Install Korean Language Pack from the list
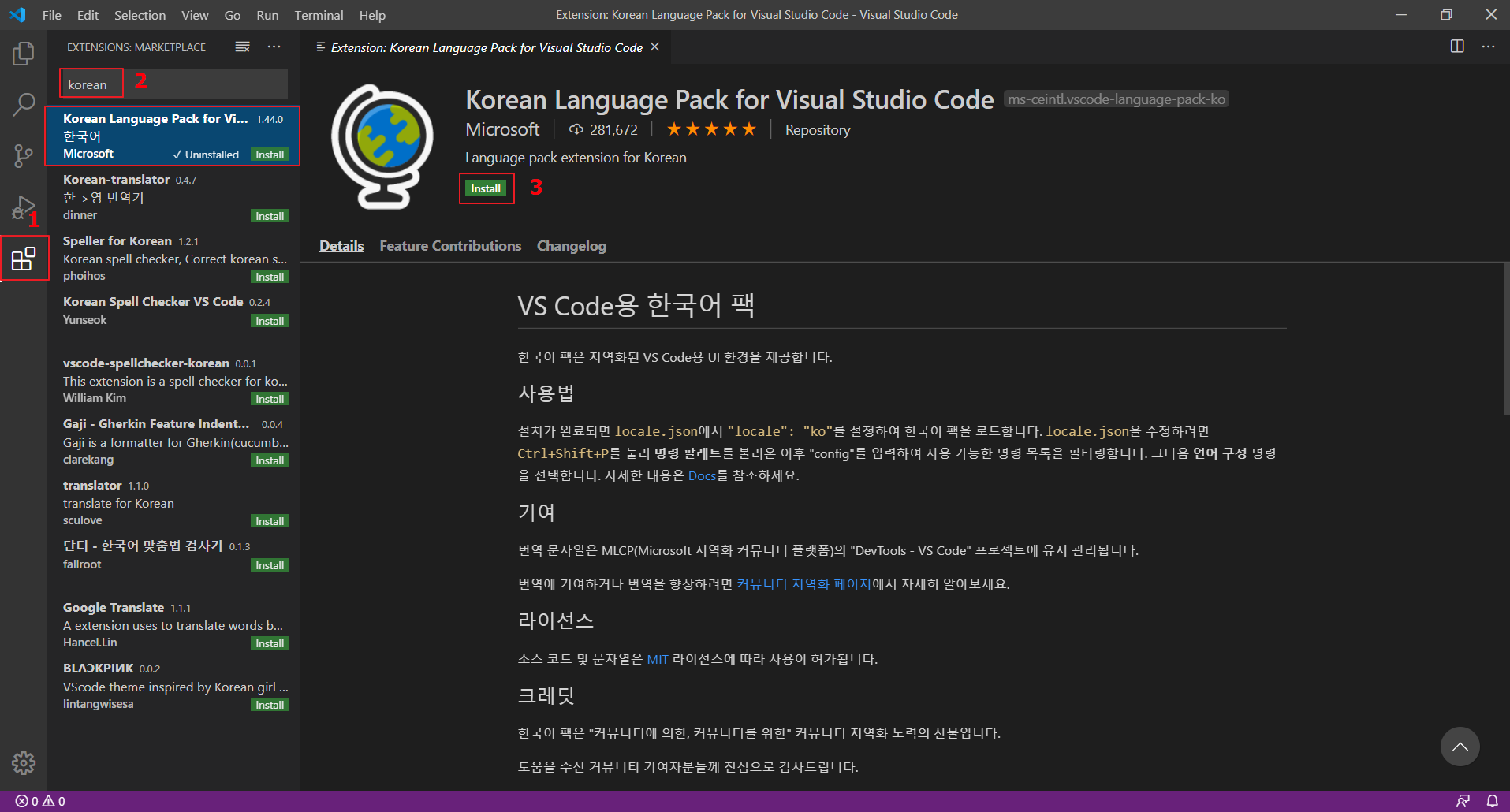The image size is (1510, 812). [270, 155]
